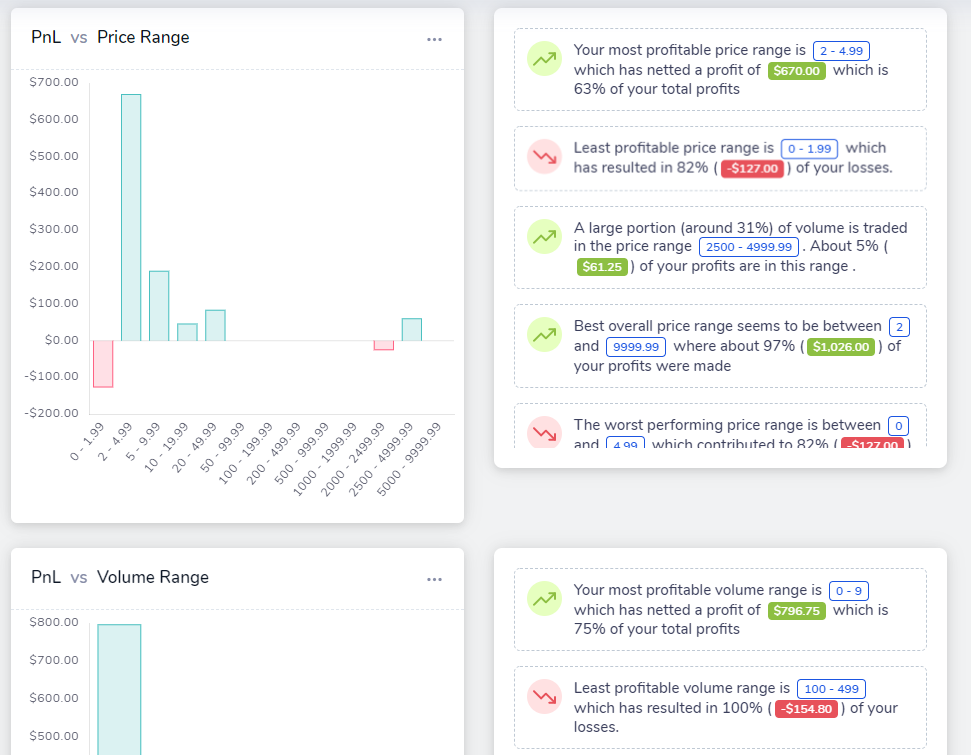The width and height of the screenshot is (971, 755).
Task: Select the 0 - 1.99 price range tag
Action: click(x=809, y=149)
